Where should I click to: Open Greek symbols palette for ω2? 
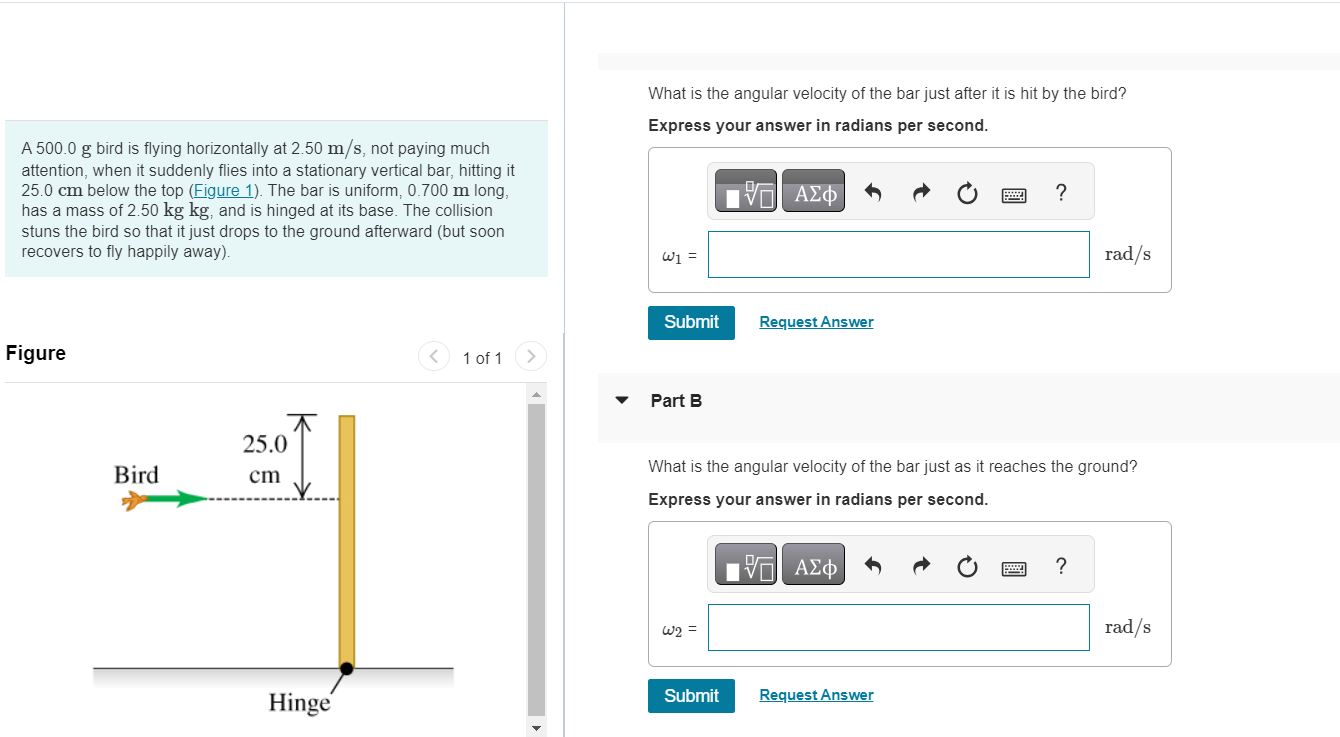point(815,567)
